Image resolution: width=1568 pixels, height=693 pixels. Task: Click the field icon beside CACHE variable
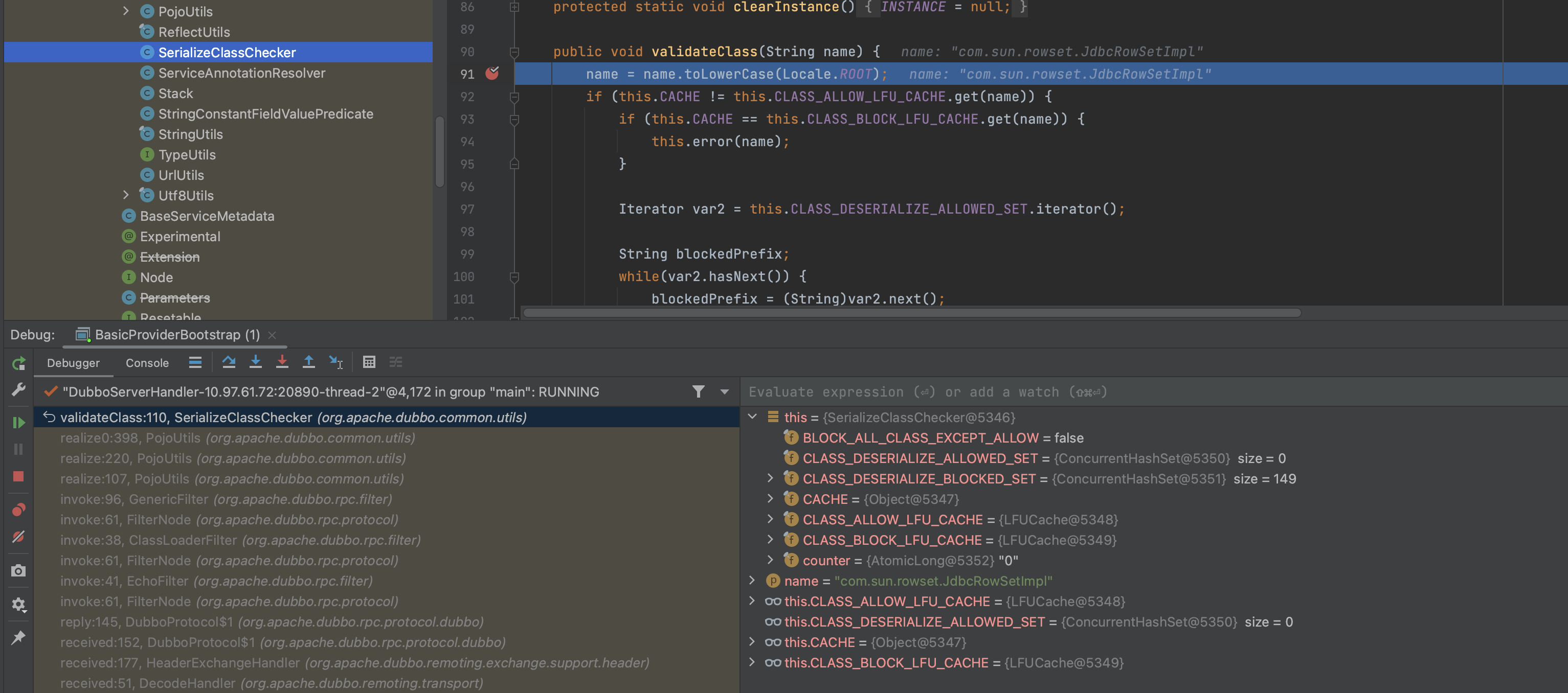[791, 499]
